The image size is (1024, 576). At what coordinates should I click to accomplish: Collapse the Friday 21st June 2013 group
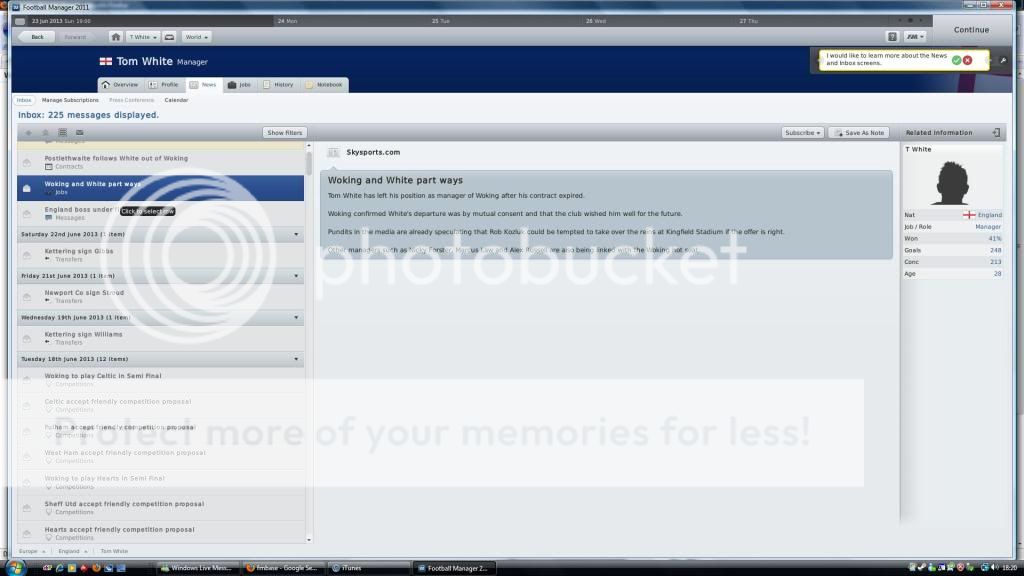click(296, 276)
